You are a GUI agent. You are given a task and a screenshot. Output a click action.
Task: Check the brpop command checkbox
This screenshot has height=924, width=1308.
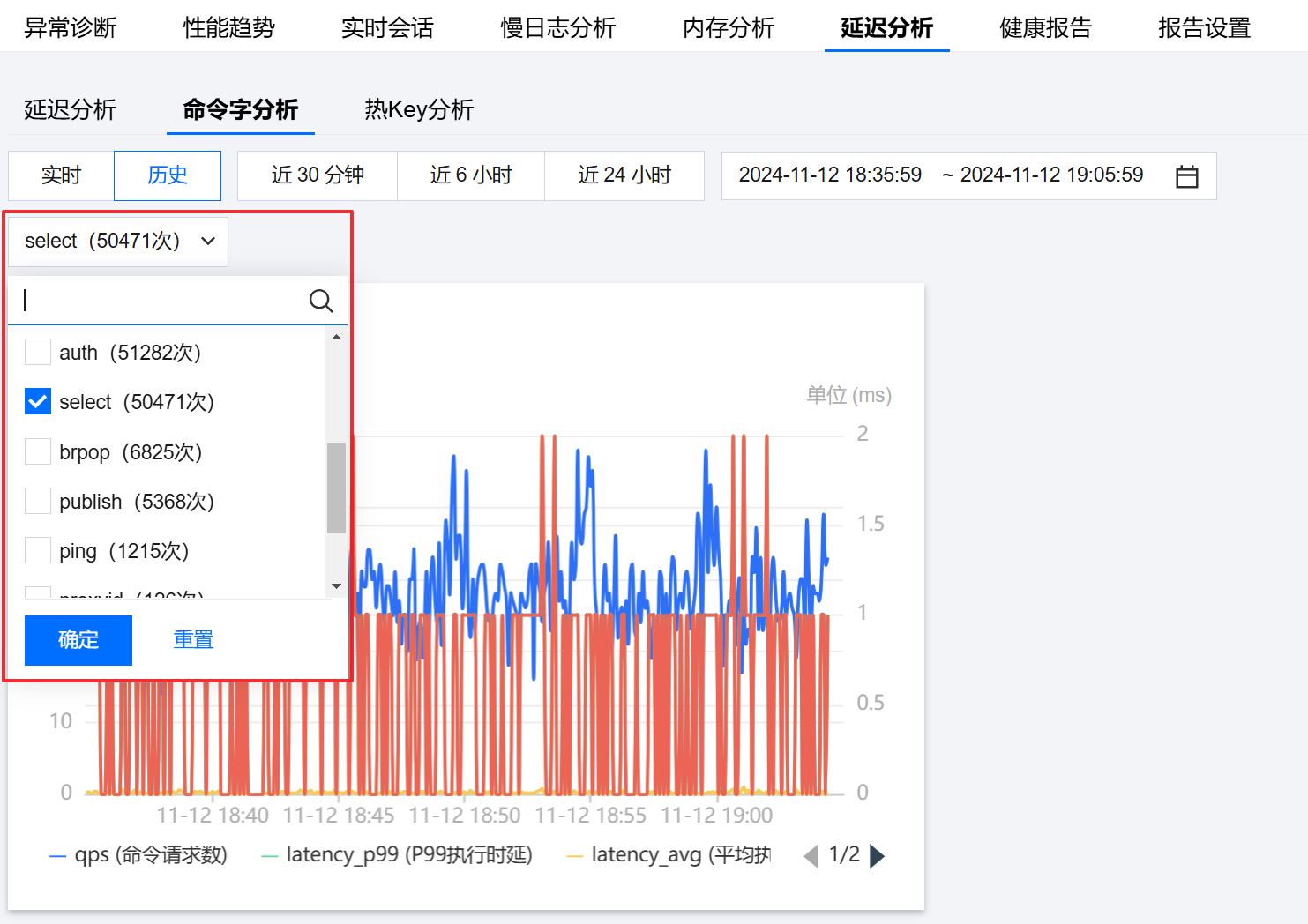pyautogui.click(x=38, y=452)
